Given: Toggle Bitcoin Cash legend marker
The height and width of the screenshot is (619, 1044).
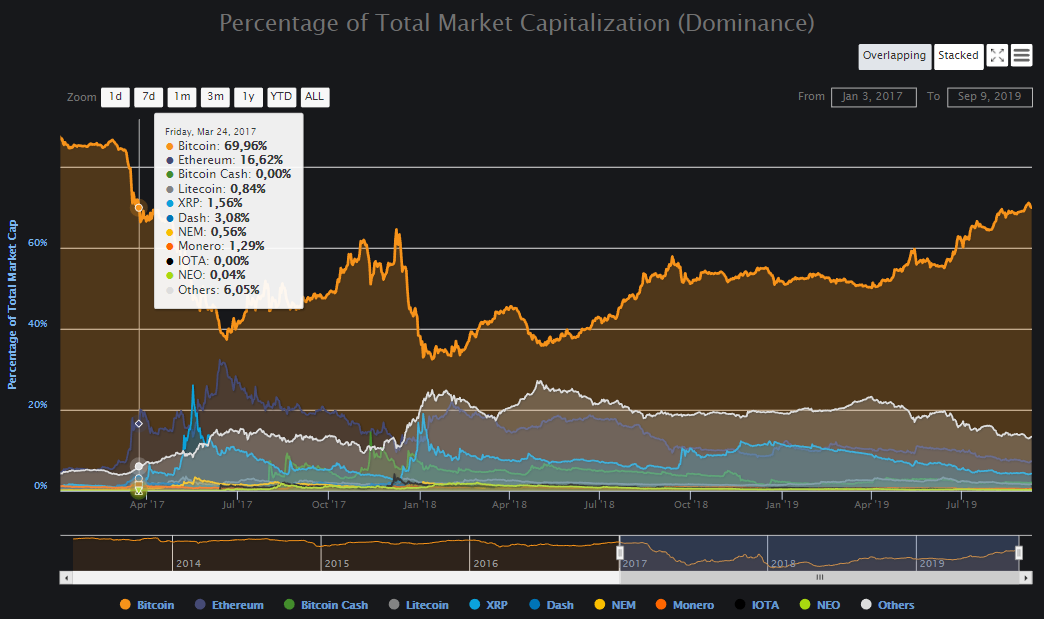Looking at the screenshot, I should (290, 605).
